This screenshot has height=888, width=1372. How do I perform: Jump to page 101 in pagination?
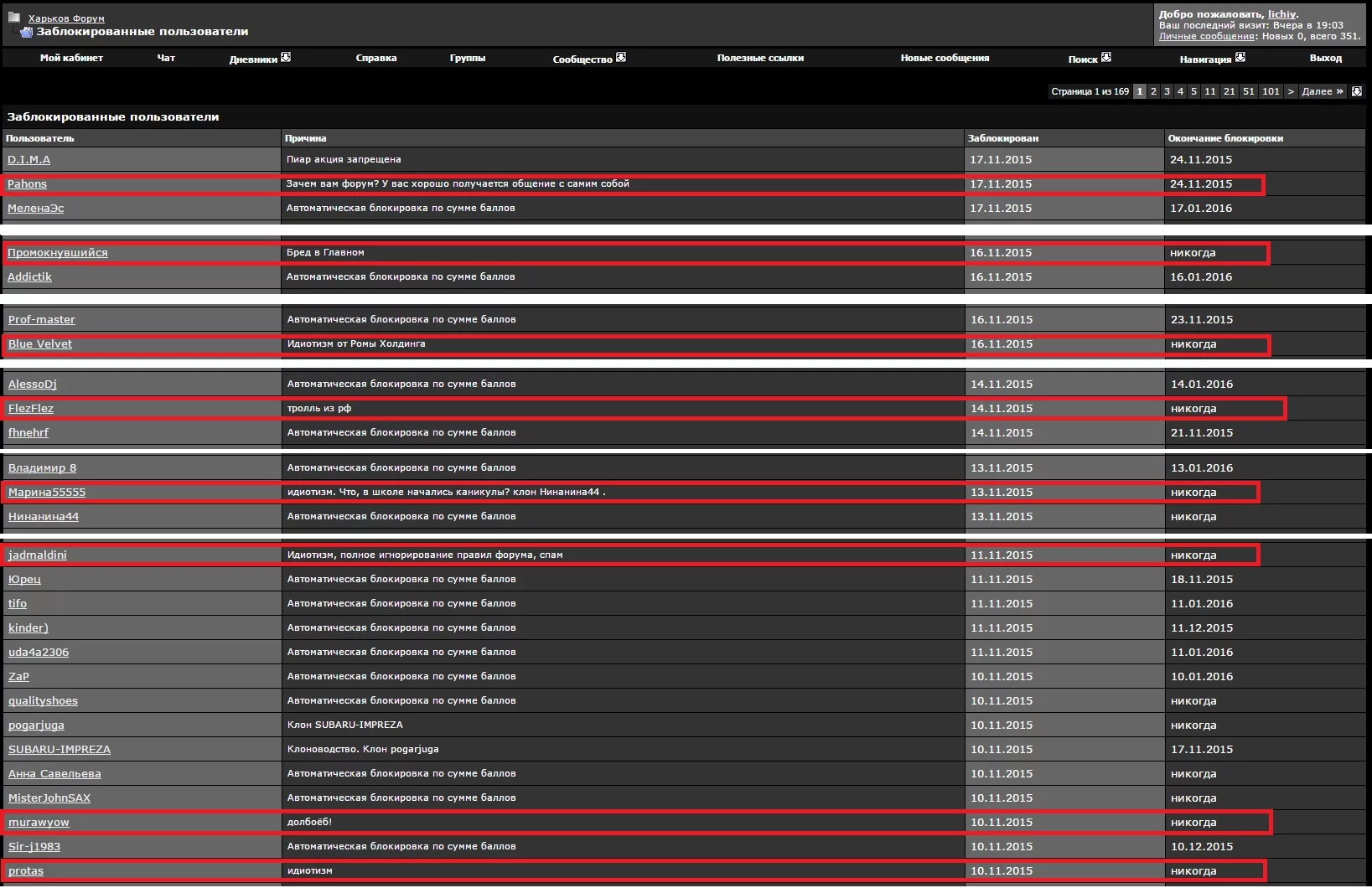click(x=1271, y=91)
